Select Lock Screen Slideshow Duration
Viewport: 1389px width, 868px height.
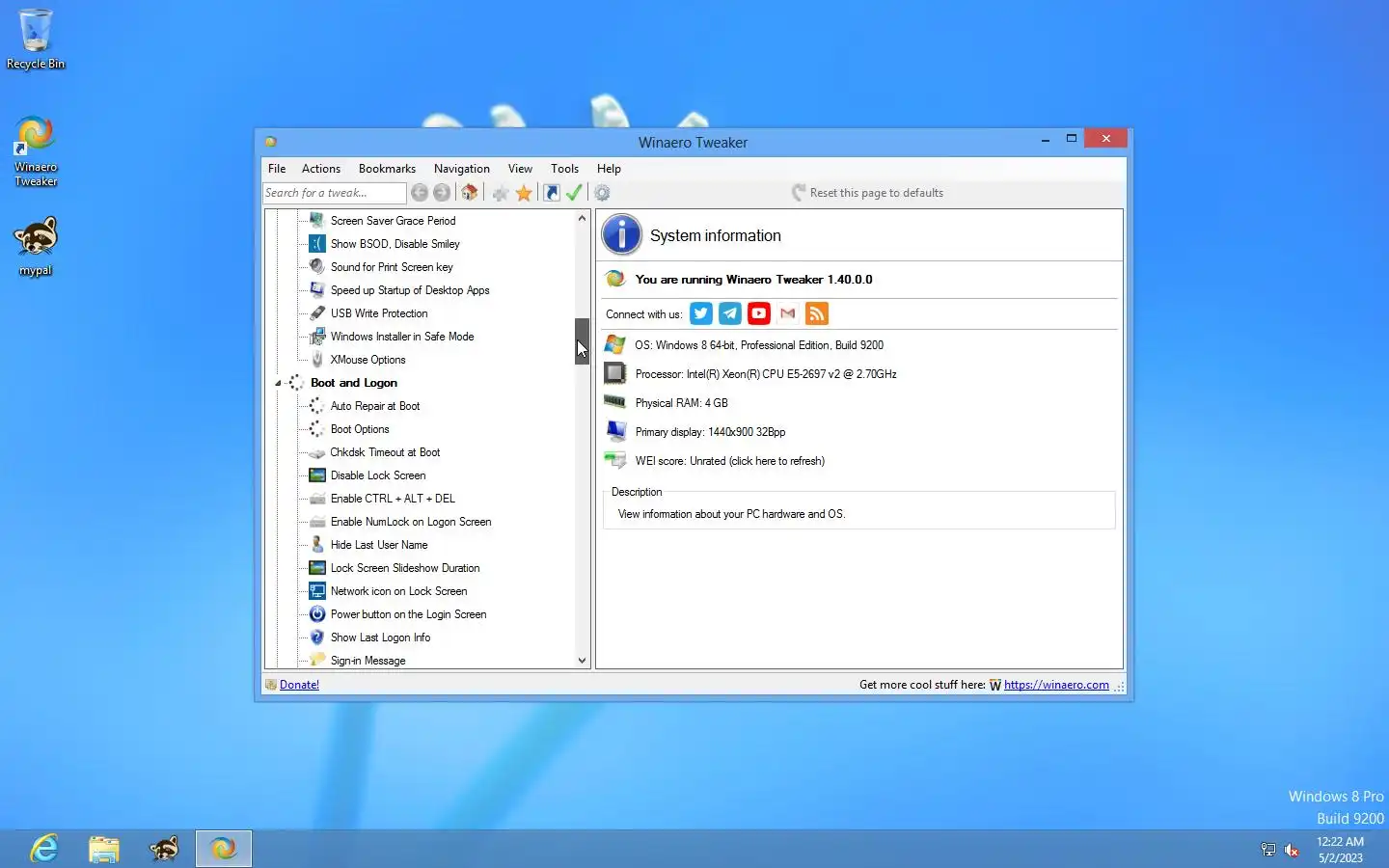click(404, 568)
